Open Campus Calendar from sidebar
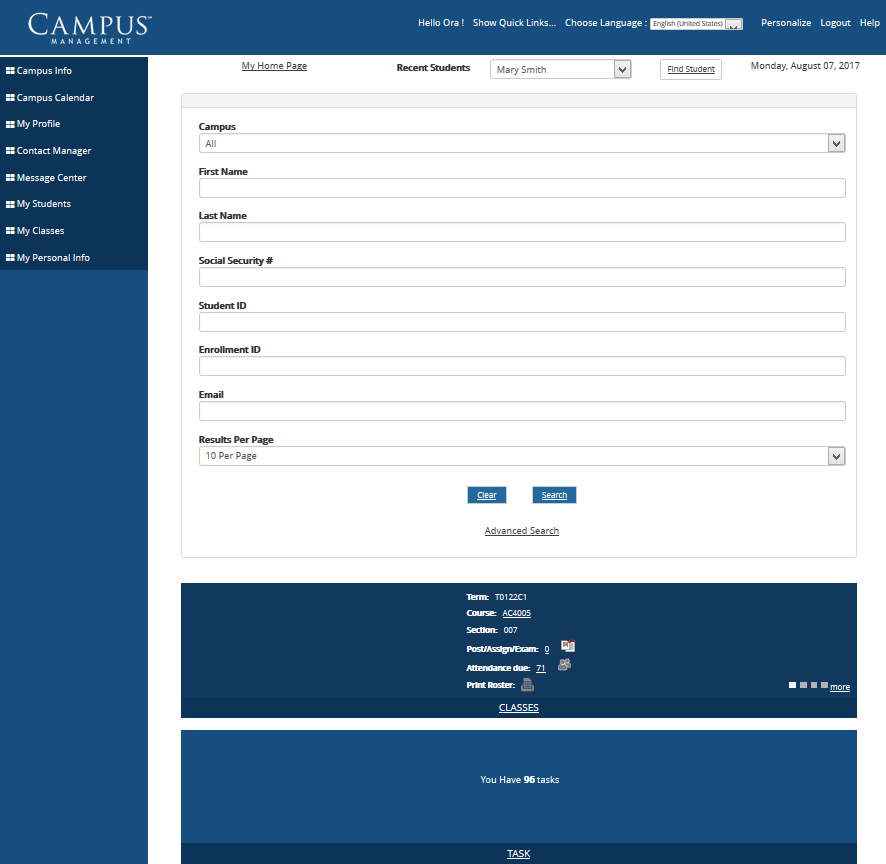Viewport: 886px width, 864px height. coord(55,98)
